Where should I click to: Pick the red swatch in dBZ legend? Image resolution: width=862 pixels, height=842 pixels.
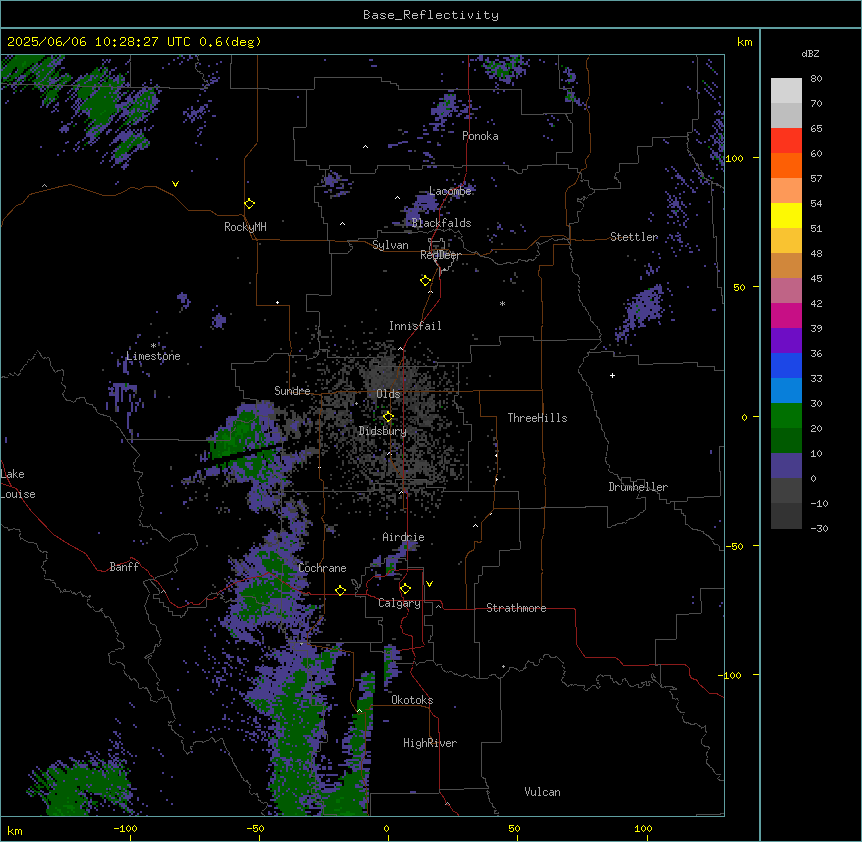[x=786, y=141]
